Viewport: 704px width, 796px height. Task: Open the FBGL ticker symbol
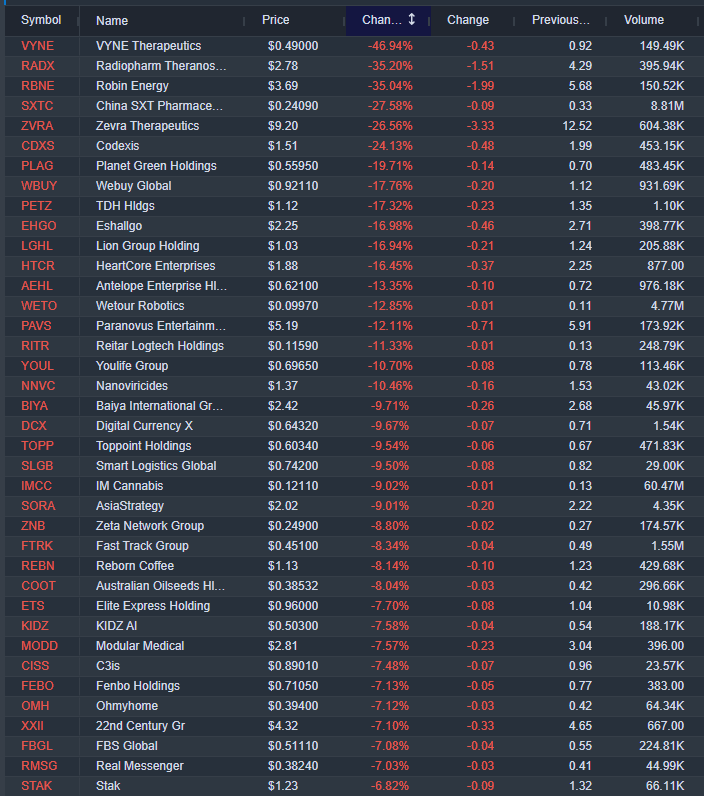37,746
